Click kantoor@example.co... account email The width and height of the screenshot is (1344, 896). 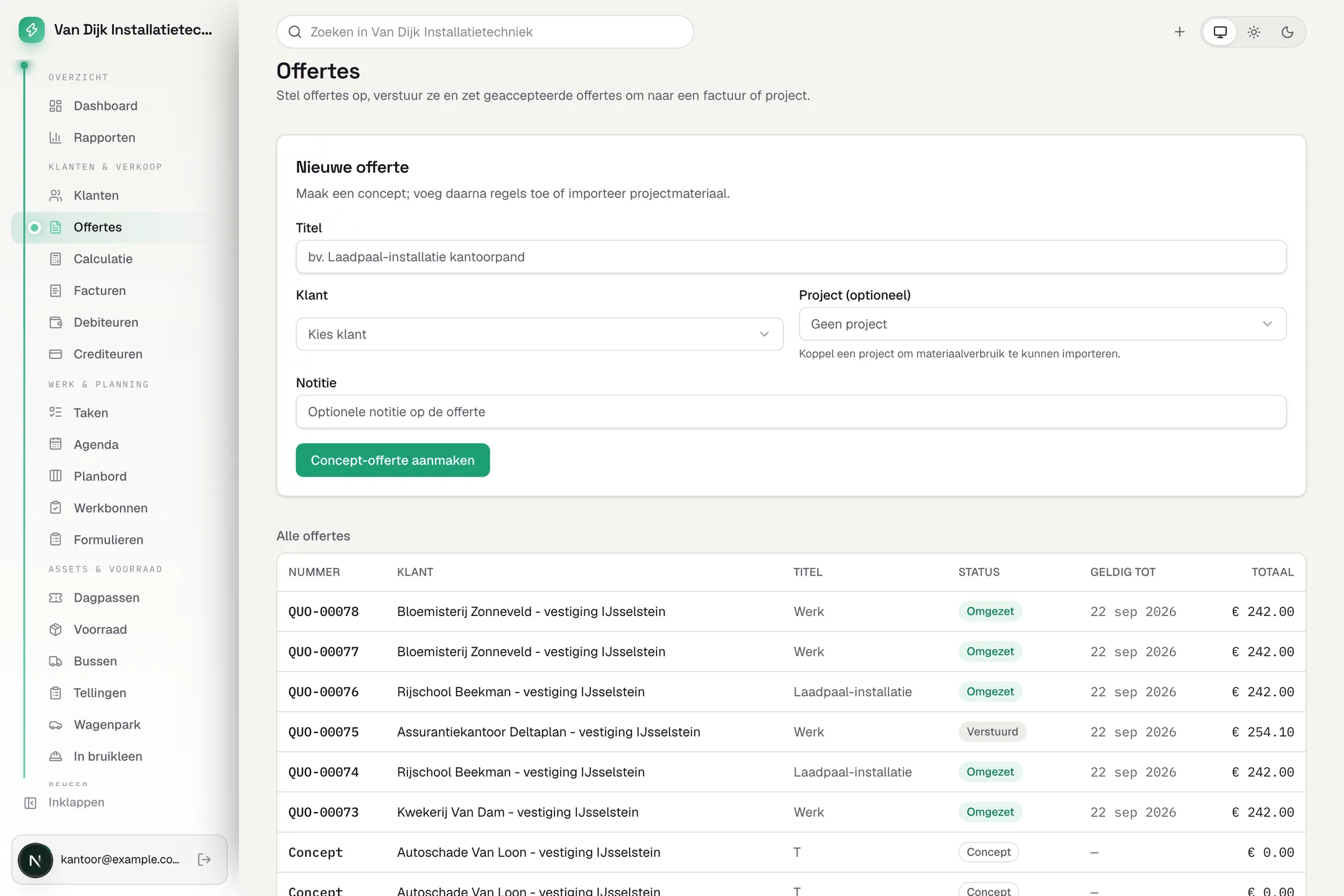tap(119, 859)
